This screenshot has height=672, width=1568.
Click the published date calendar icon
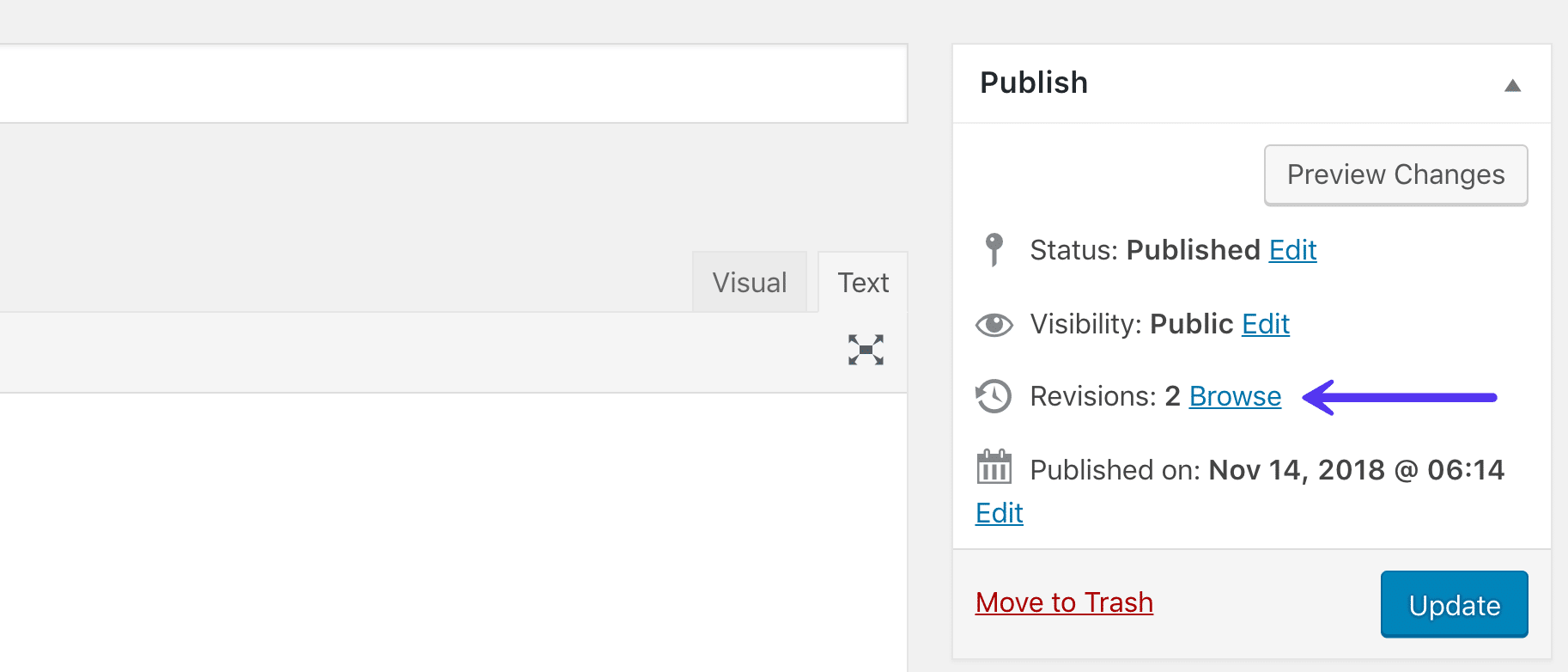(994, 468)
